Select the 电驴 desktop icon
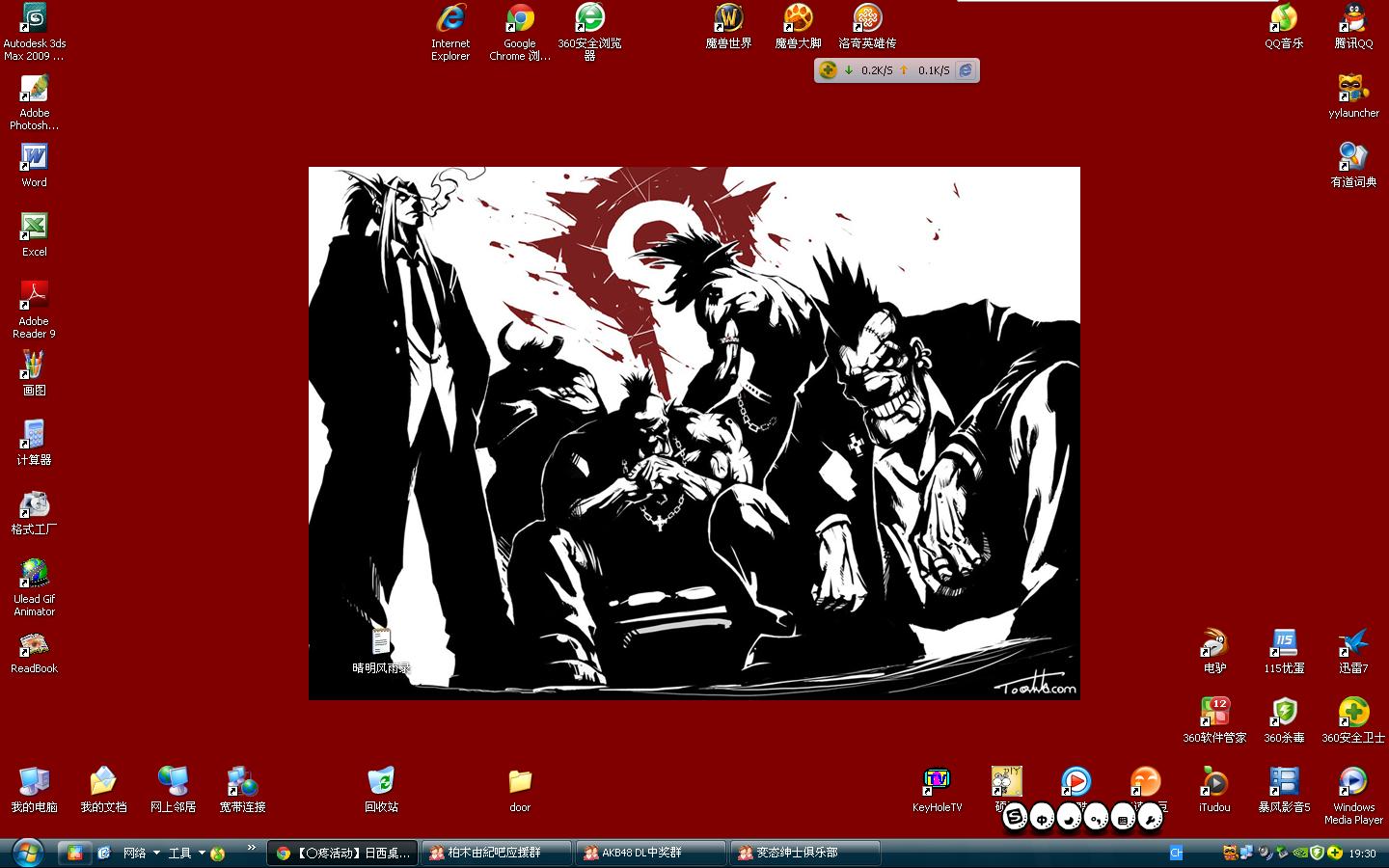Viewport: 1389px width, 868px height. point(1214,651)
